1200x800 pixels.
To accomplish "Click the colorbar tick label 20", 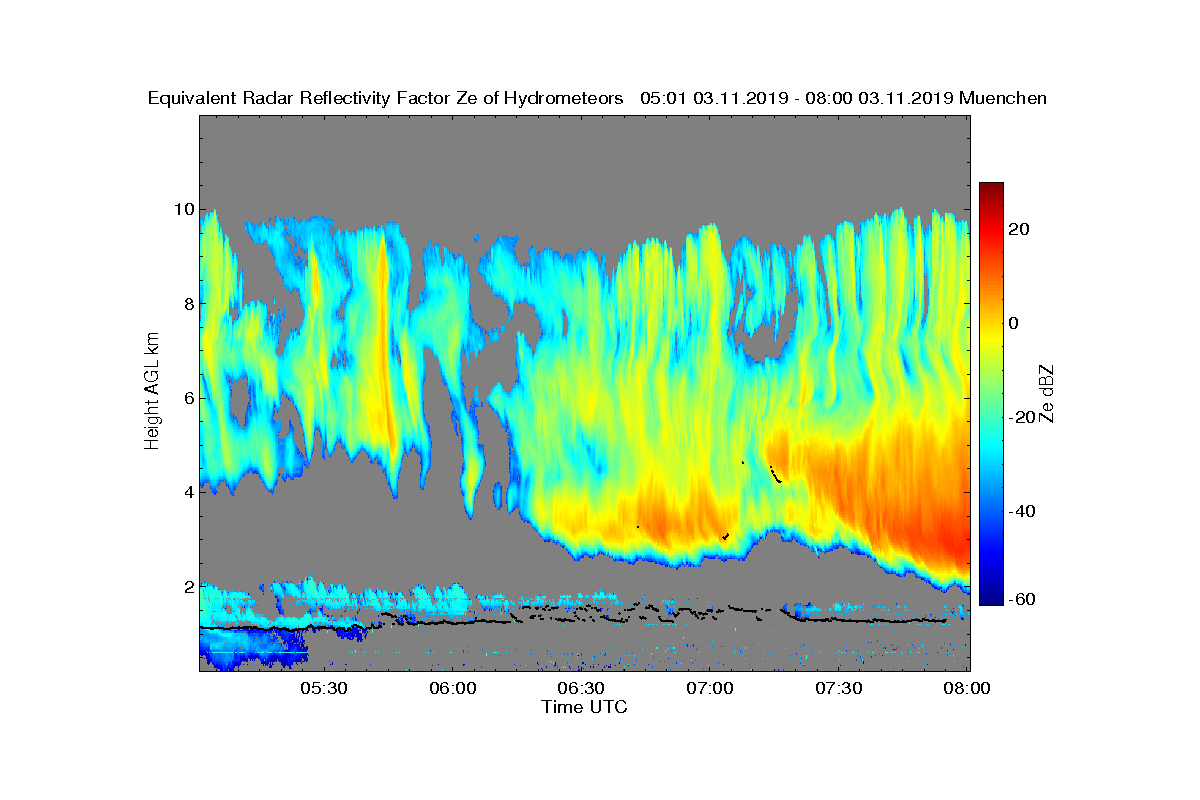I will (x=1020, y=229).
